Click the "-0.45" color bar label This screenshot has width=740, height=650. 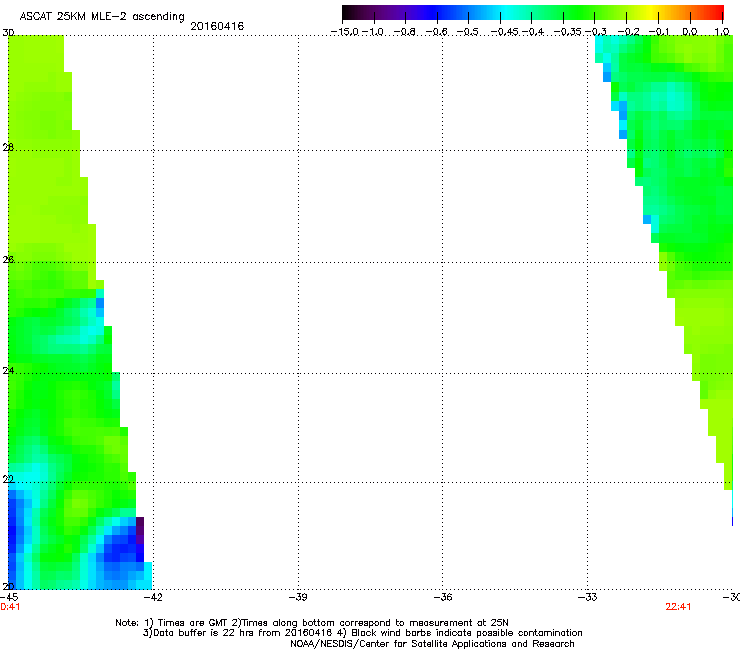pos(505,32)
